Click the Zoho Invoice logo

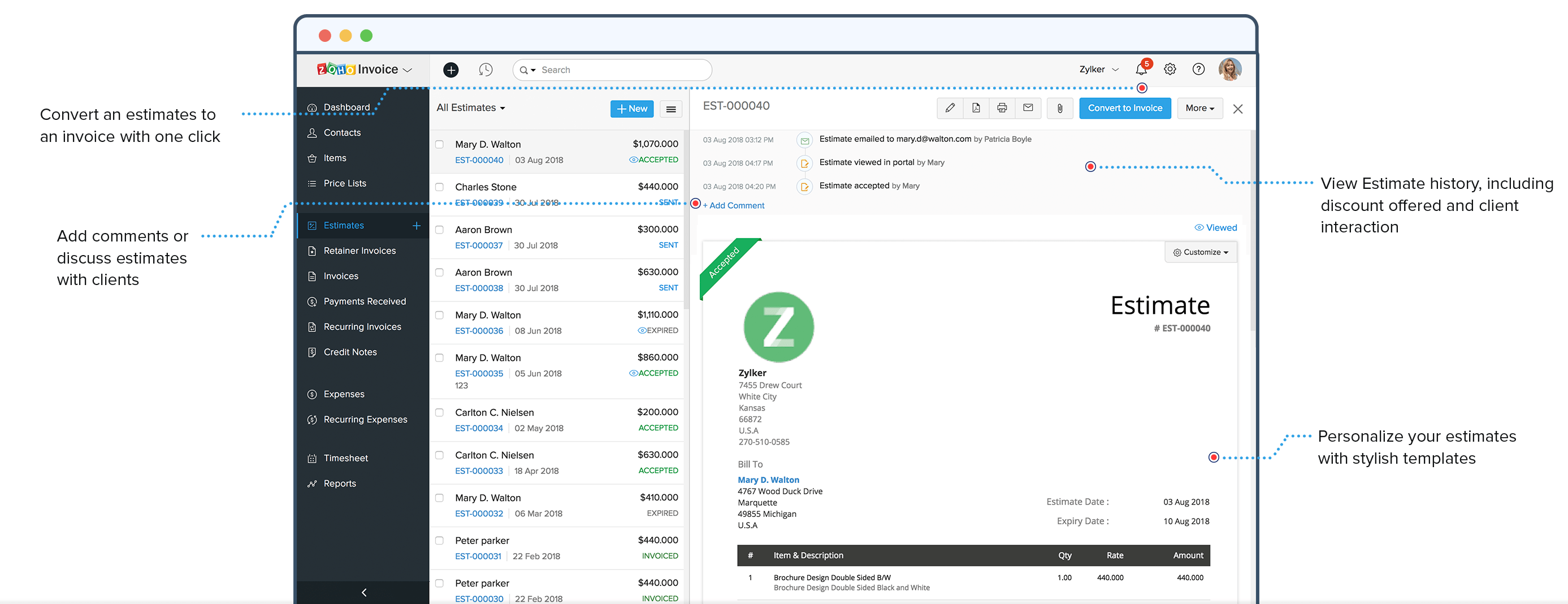coord(357,70)
